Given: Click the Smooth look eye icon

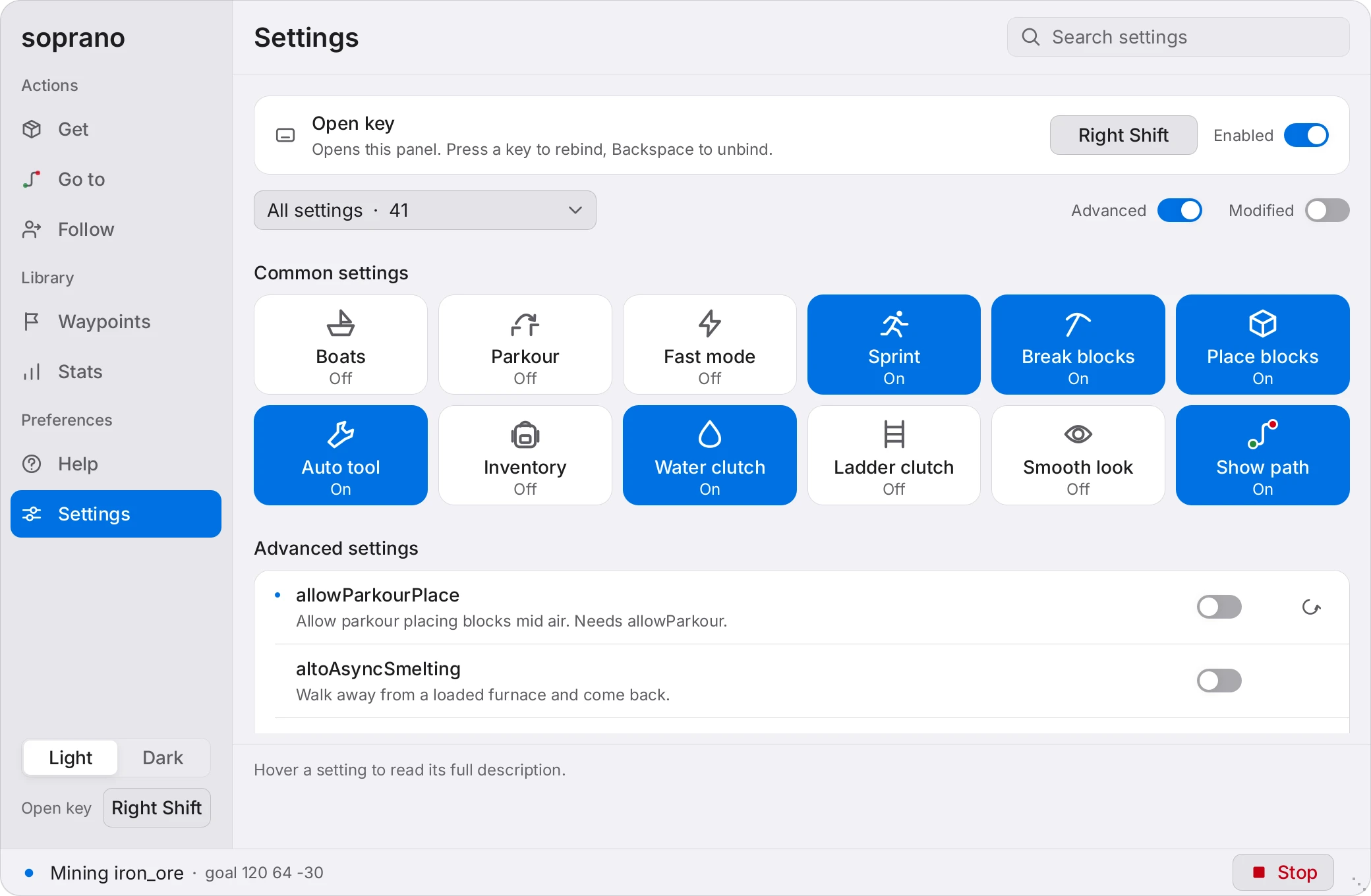Looking at the screenshot, I should point(1078,434).
